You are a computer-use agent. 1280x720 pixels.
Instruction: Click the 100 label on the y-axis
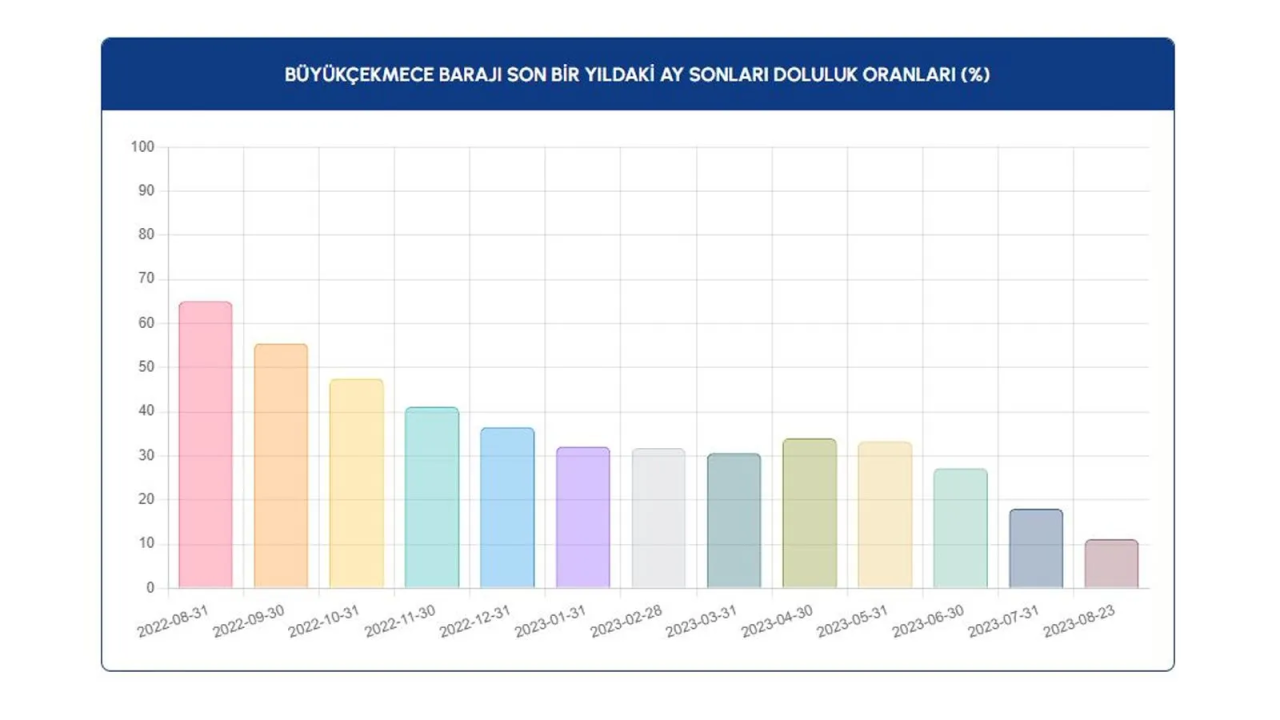point(142,147)
